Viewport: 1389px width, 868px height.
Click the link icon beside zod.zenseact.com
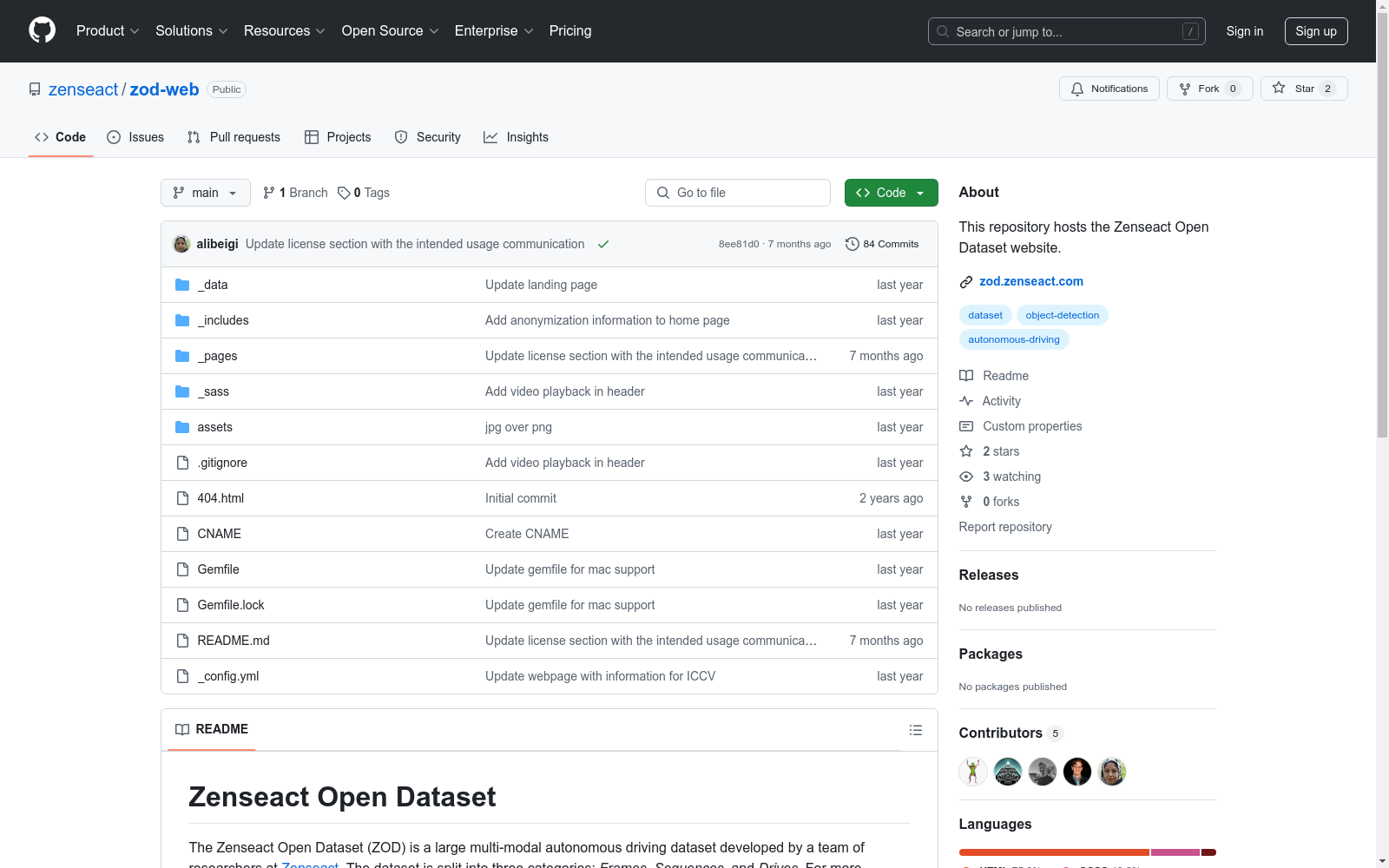(x=966, y=281)
